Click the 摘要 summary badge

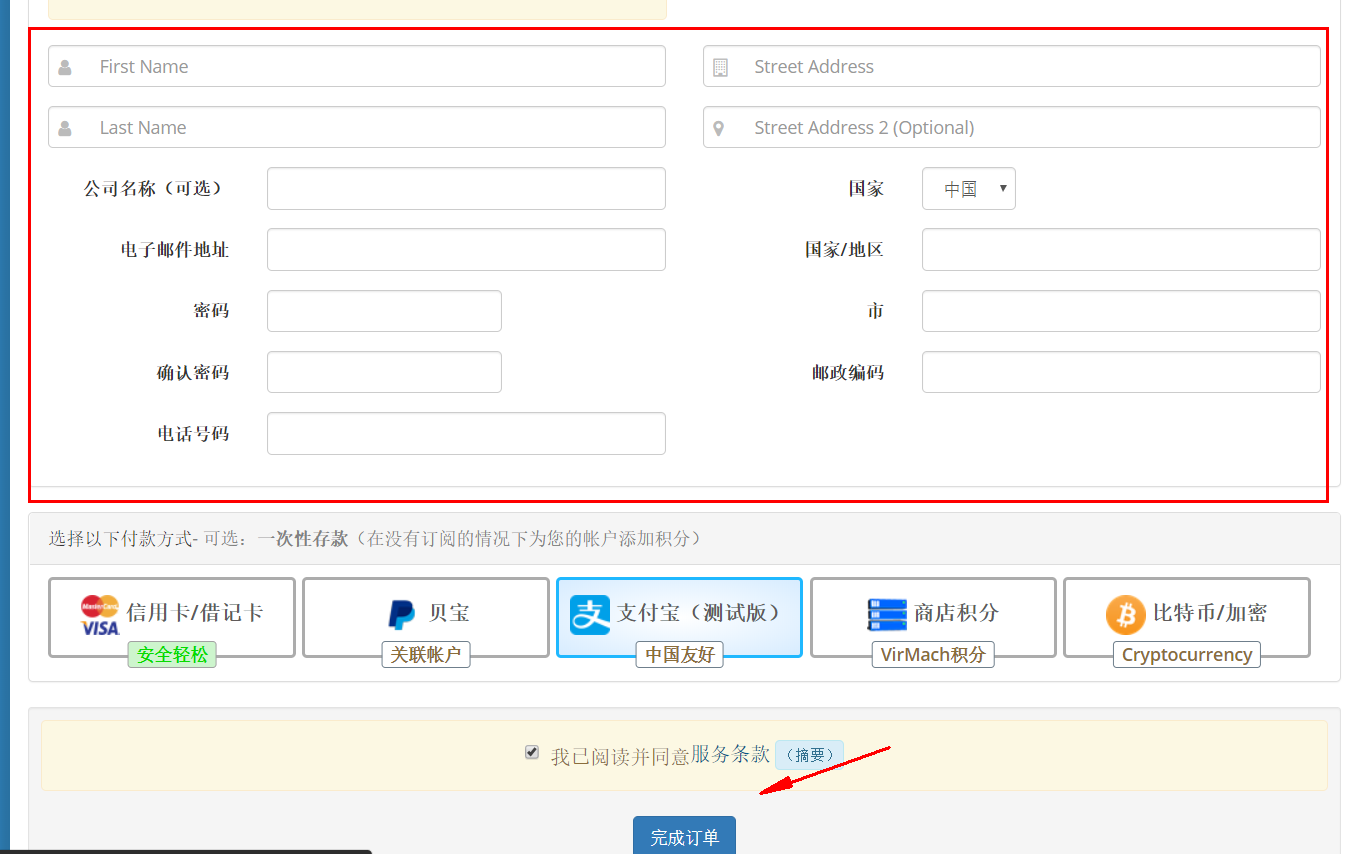pos(809,755)
